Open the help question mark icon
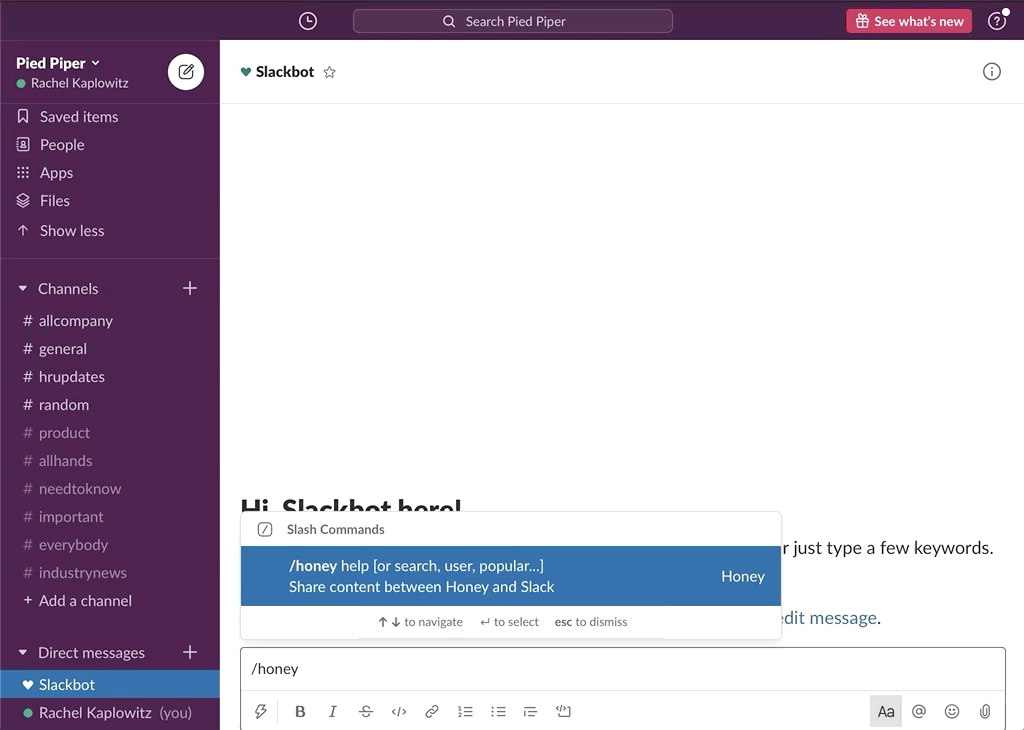The image size is (1024, 730). coord(997,21)
